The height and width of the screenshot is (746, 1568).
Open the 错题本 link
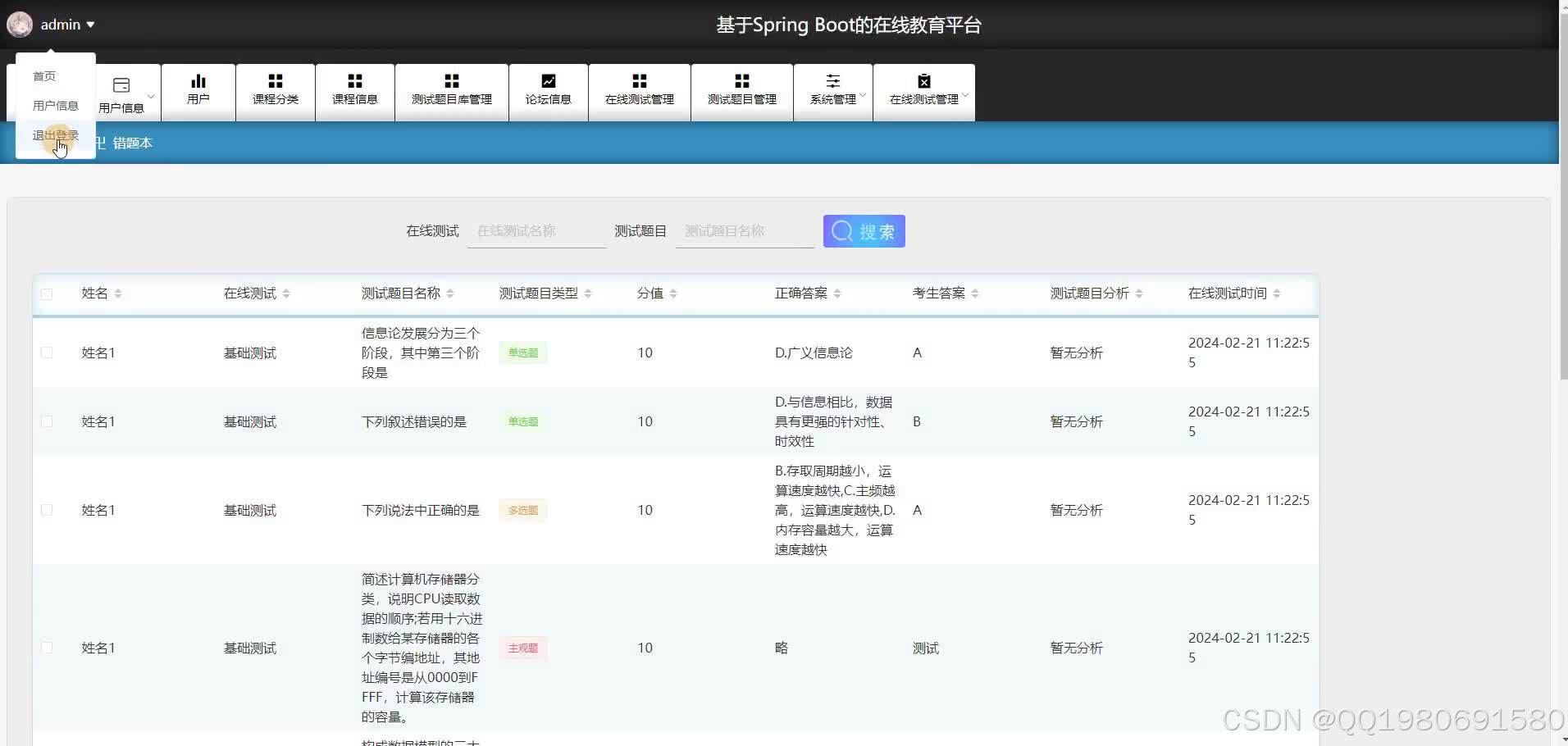(133, 143)
